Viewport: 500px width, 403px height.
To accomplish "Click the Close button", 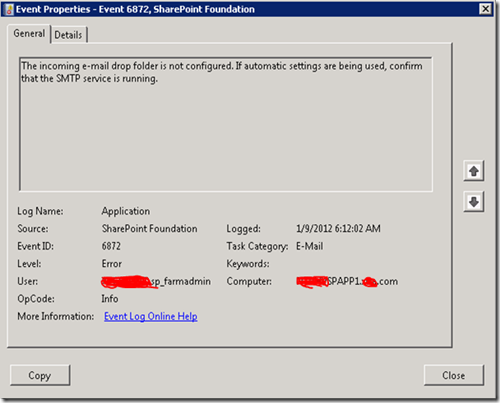I will click(x=453, y=375).
